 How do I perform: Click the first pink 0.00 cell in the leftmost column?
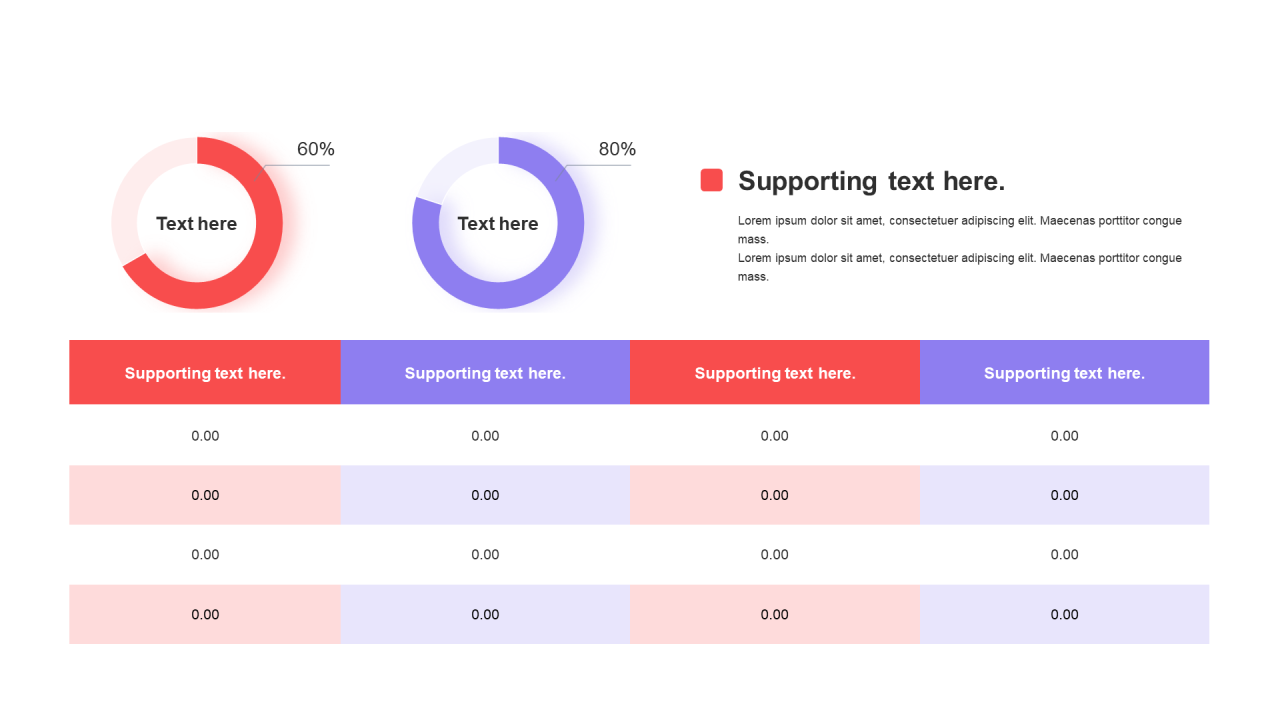tap(205, 495)
